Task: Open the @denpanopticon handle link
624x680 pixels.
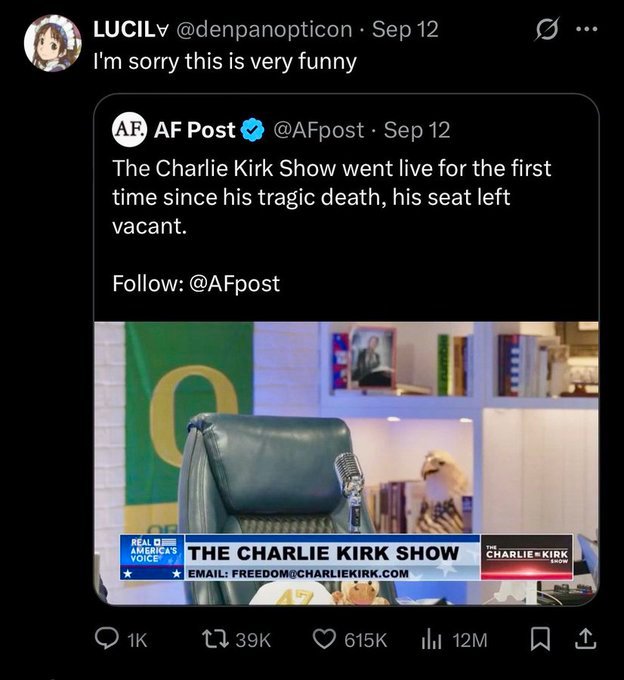Action: pos(264,29)
